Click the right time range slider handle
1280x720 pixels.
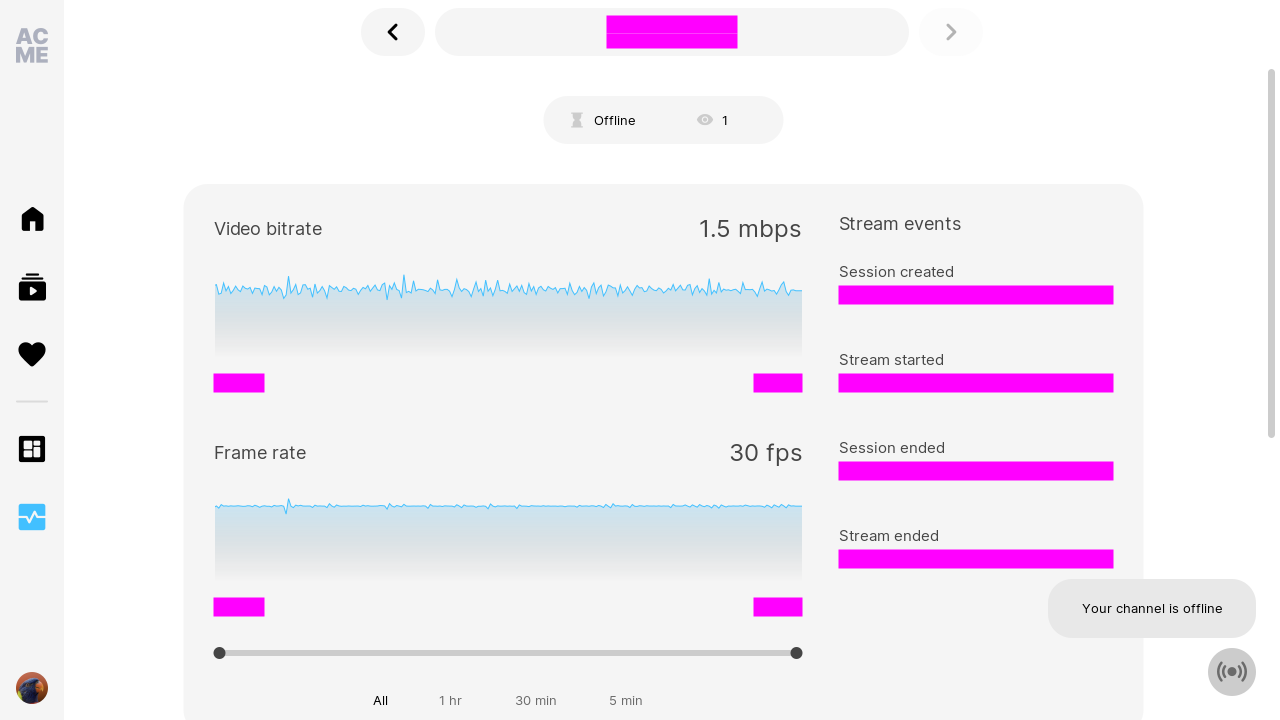point(796,653)
